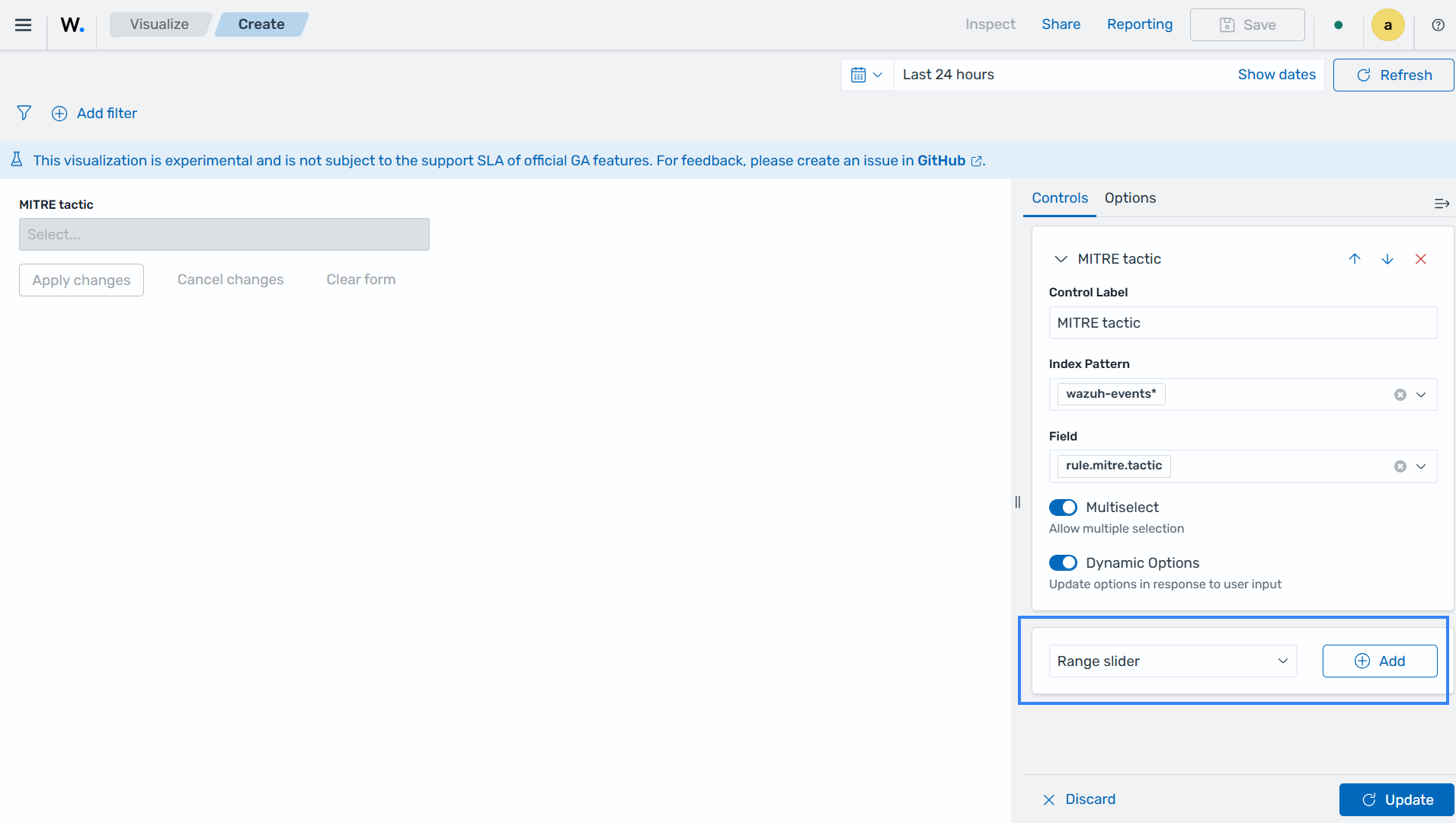The image size is (1456, 823).
Task: Click the Control Label input field
Action: 1243,323
